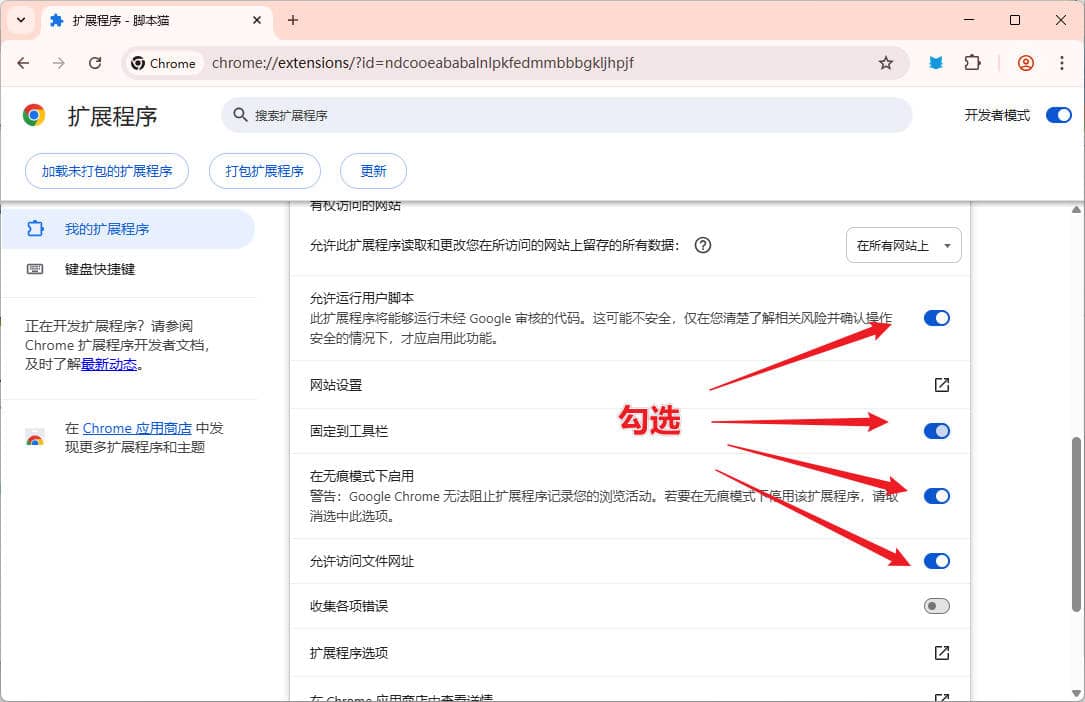Click the Chrome site info chip
This screenshot has height=702, width=1085.
(163, 63)
